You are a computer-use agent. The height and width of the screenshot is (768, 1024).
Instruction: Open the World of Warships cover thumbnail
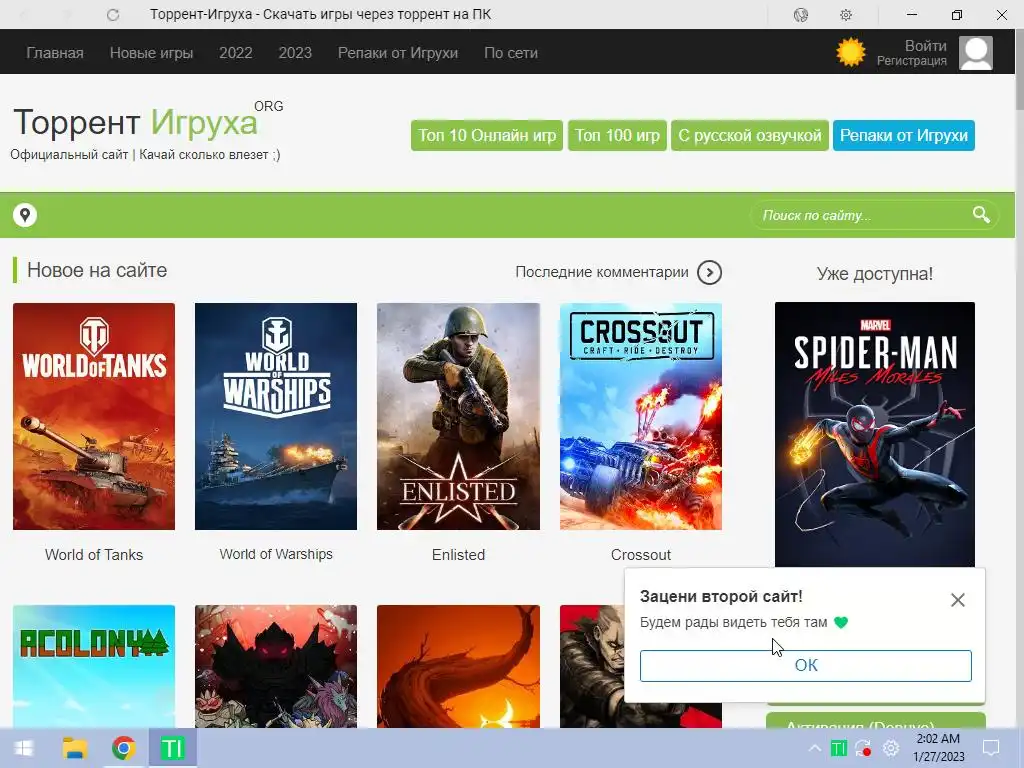276,416
